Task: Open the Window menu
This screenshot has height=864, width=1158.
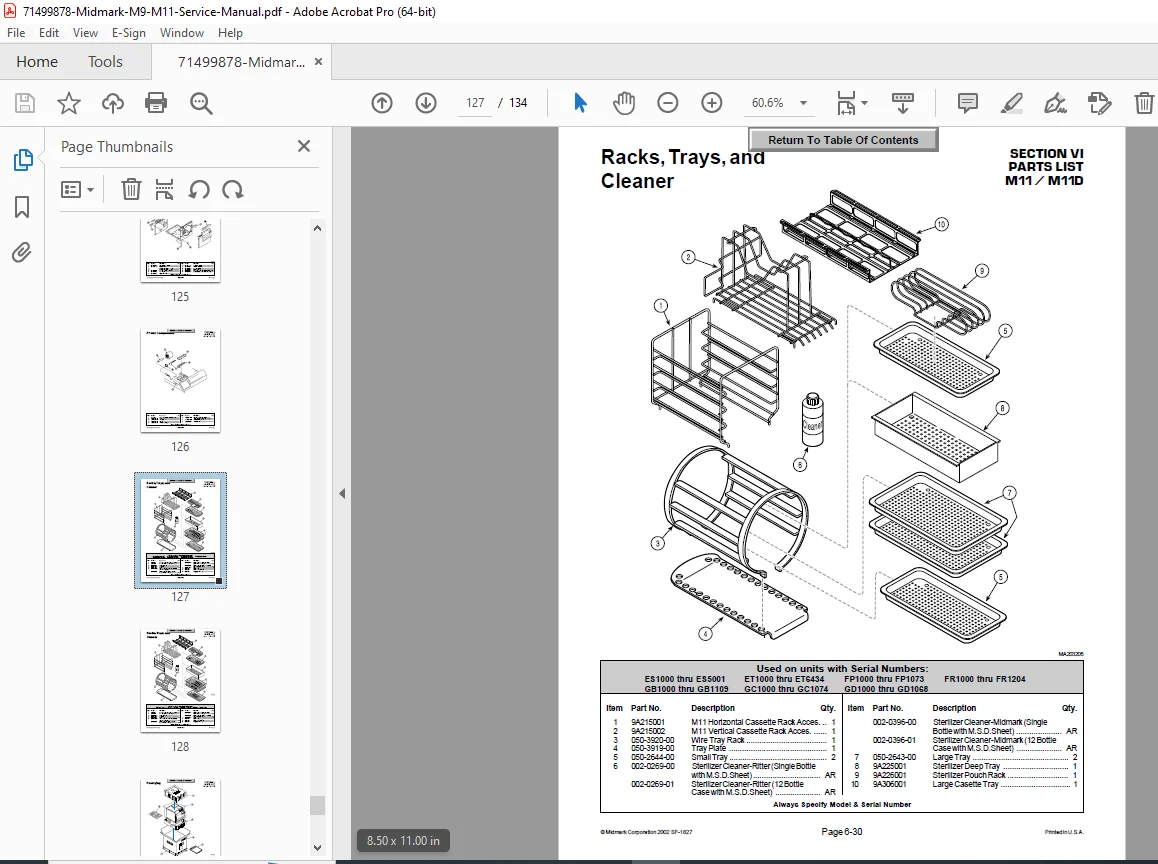Action: point(182,32)
